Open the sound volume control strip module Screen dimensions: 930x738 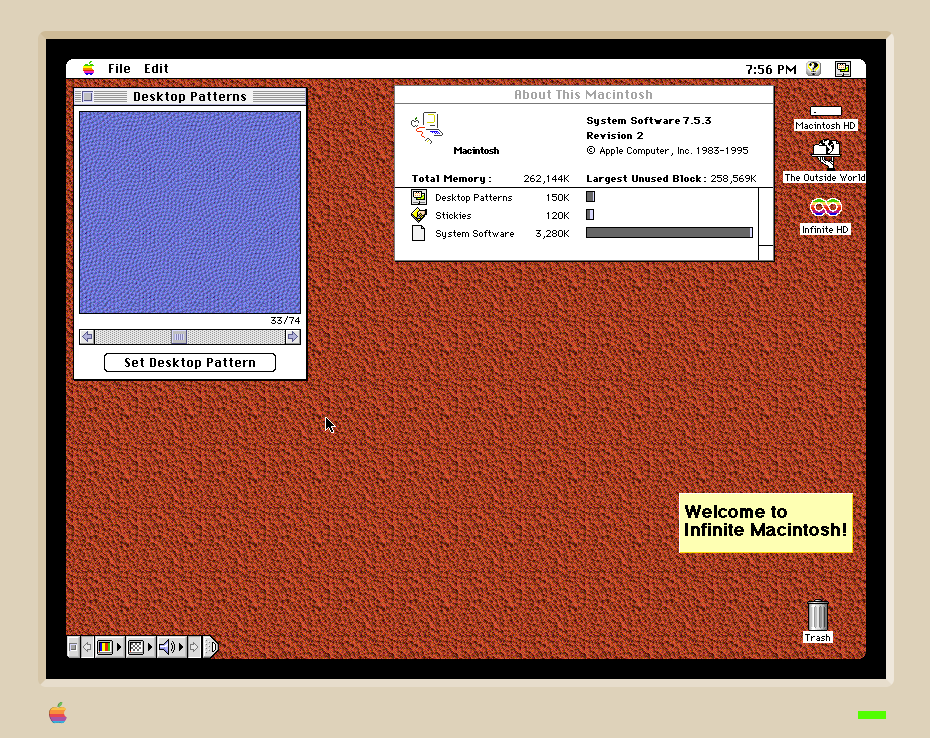coord(167,647)
